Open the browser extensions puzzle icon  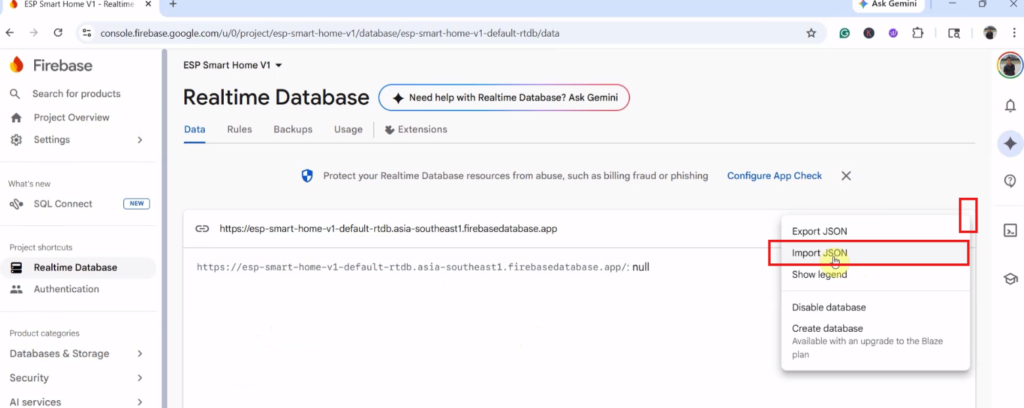click(x=918, y=33)
